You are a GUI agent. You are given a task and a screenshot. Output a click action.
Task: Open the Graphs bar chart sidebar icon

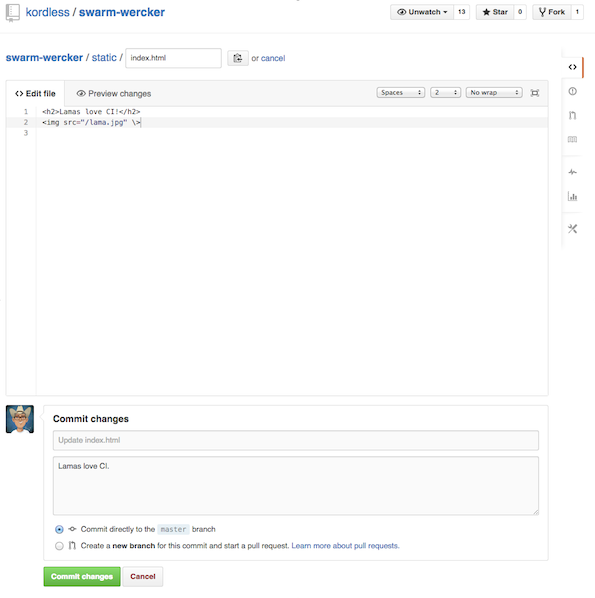coord(572,196)
